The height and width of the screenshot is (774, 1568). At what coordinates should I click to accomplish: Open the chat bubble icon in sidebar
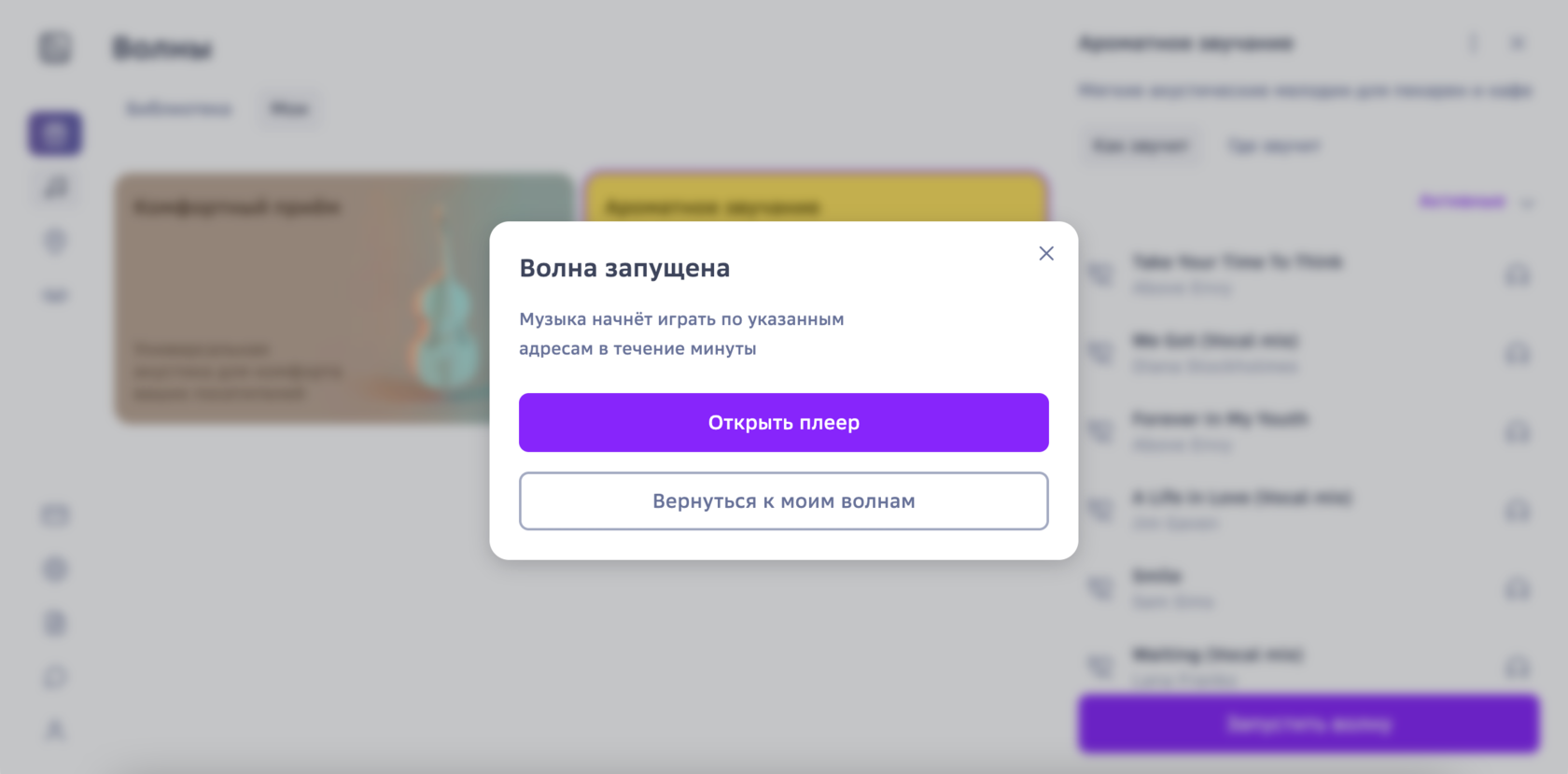point(55,676)
